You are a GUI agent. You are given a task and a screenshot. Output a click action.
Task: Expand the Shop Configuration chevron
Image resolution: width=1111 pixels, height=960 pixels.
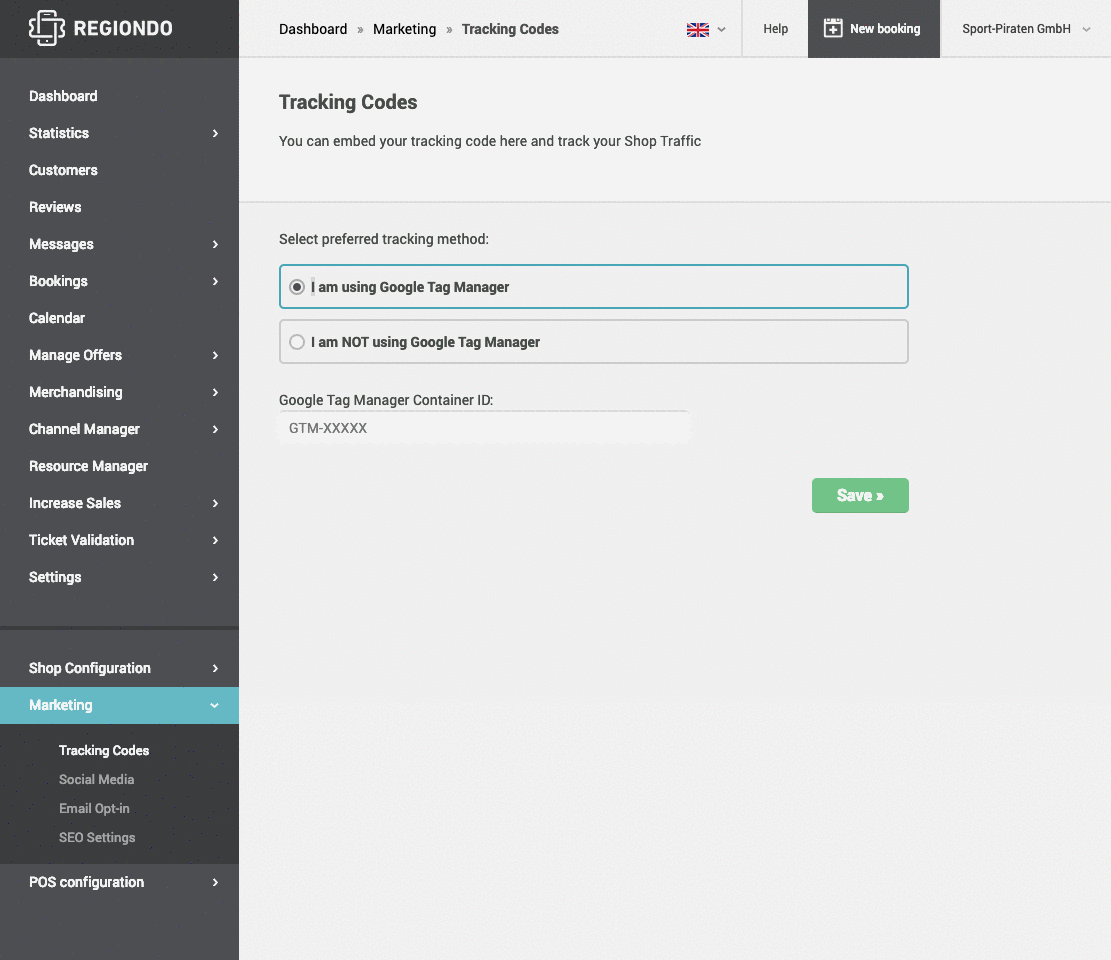(x=215, y=668)
